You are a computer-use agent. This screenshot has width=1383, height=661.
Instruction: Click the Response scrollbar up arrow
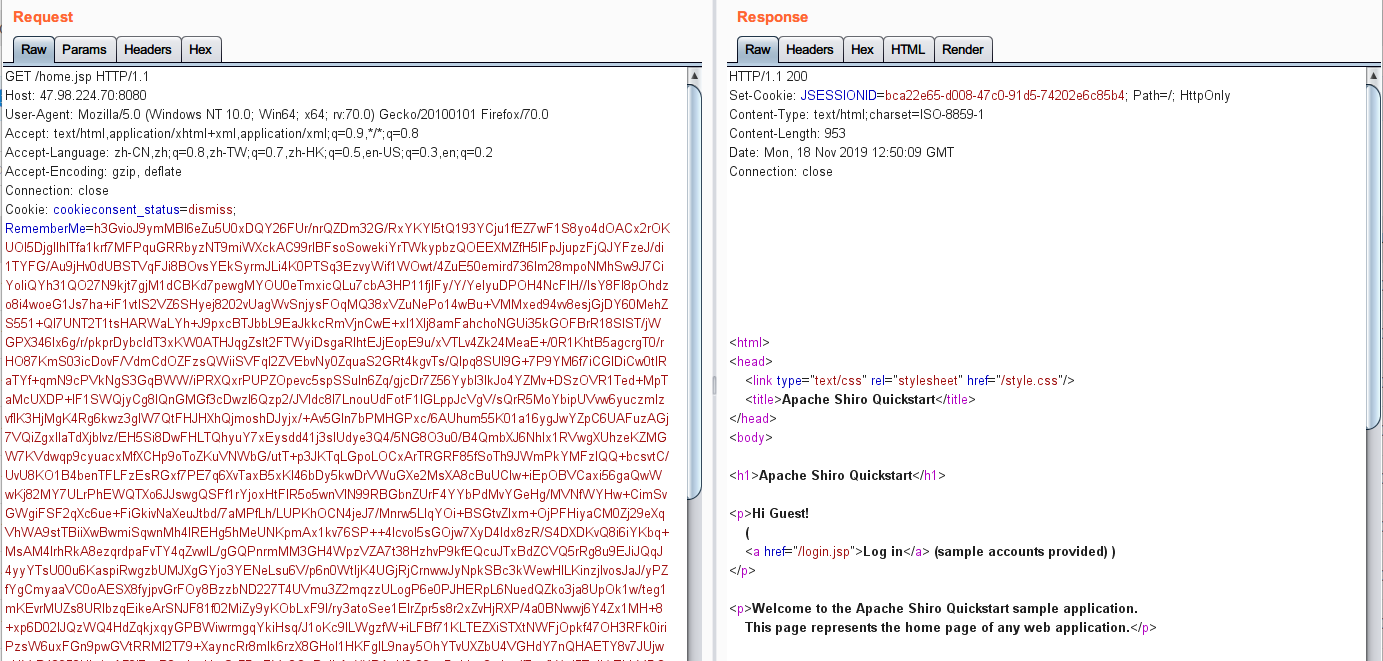coord(1374,75)
